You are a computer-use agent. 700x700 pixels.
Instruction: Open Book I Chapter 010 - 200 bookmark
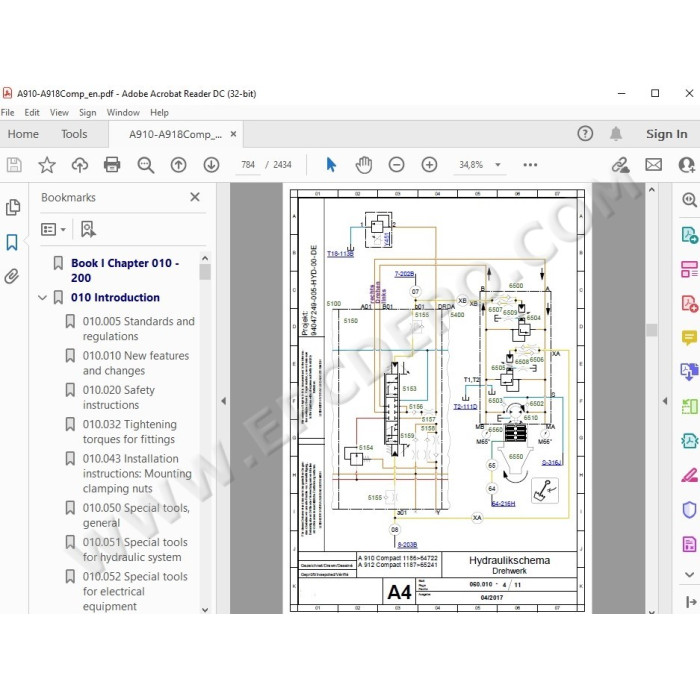(x=125, y=271)
